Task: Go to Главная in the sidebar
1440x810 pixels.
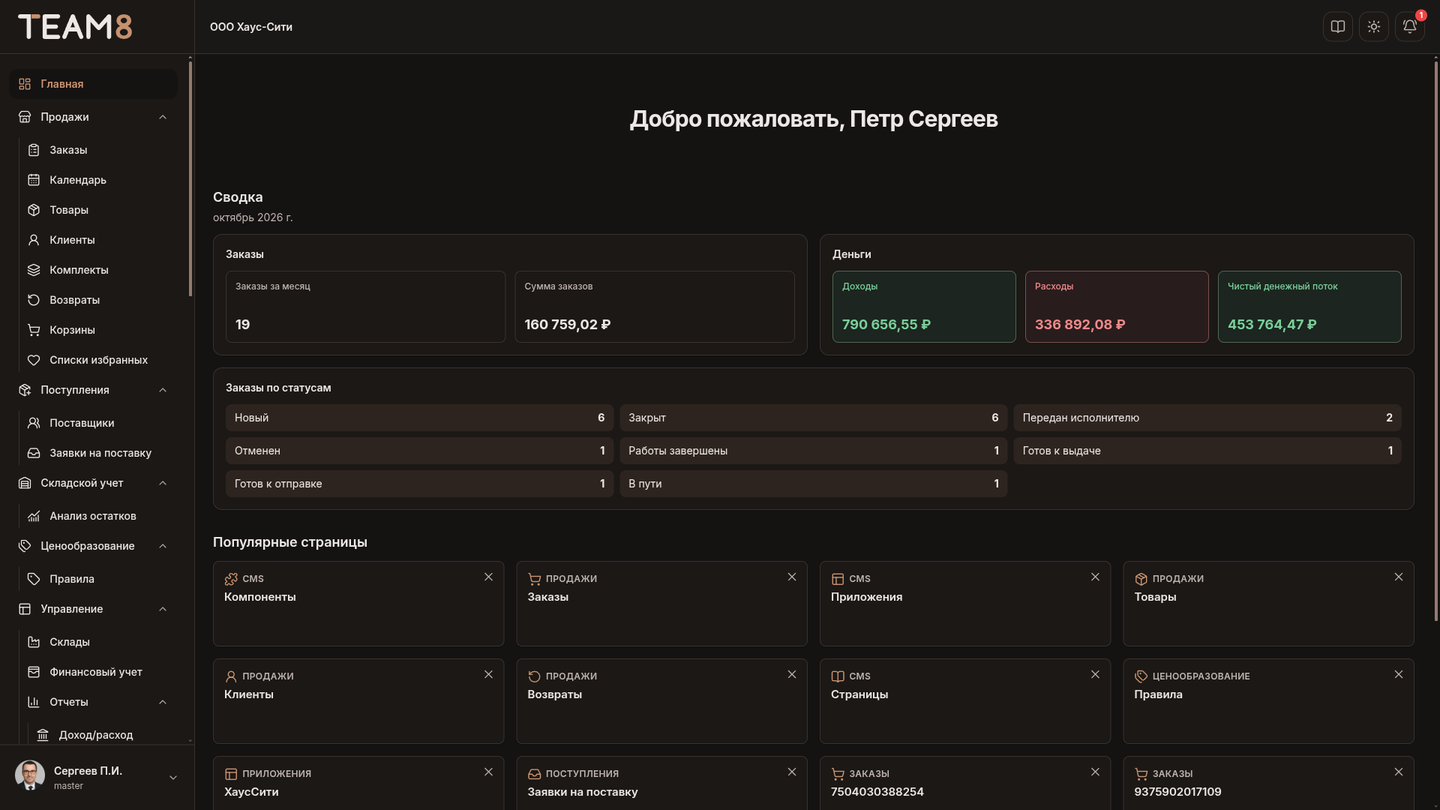Action: point(93,84)
